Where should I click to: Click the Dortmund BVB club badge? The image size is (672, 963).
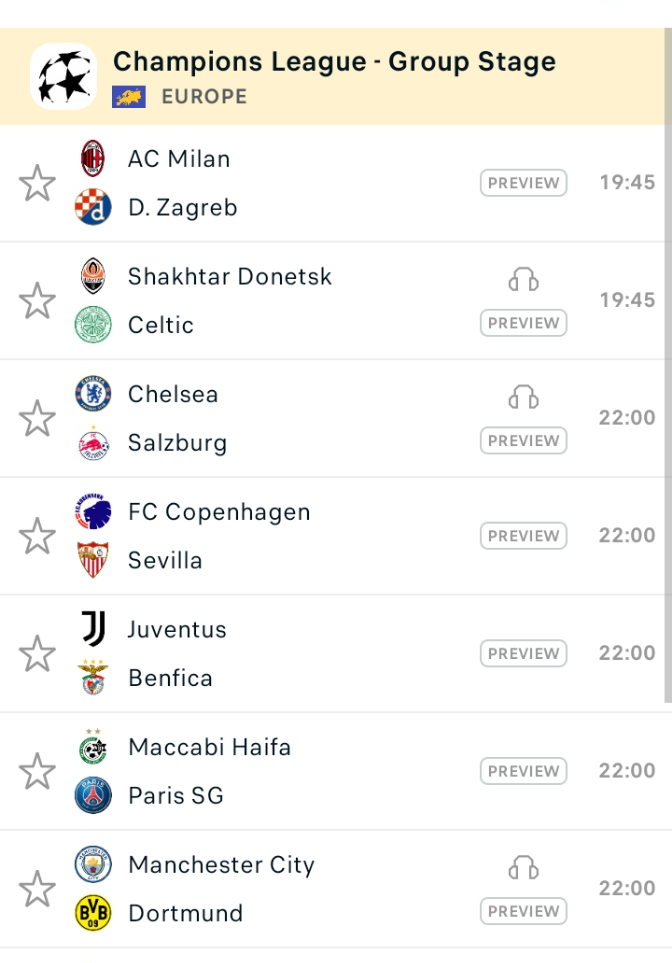pyautogui.click(x=93, y=913)
